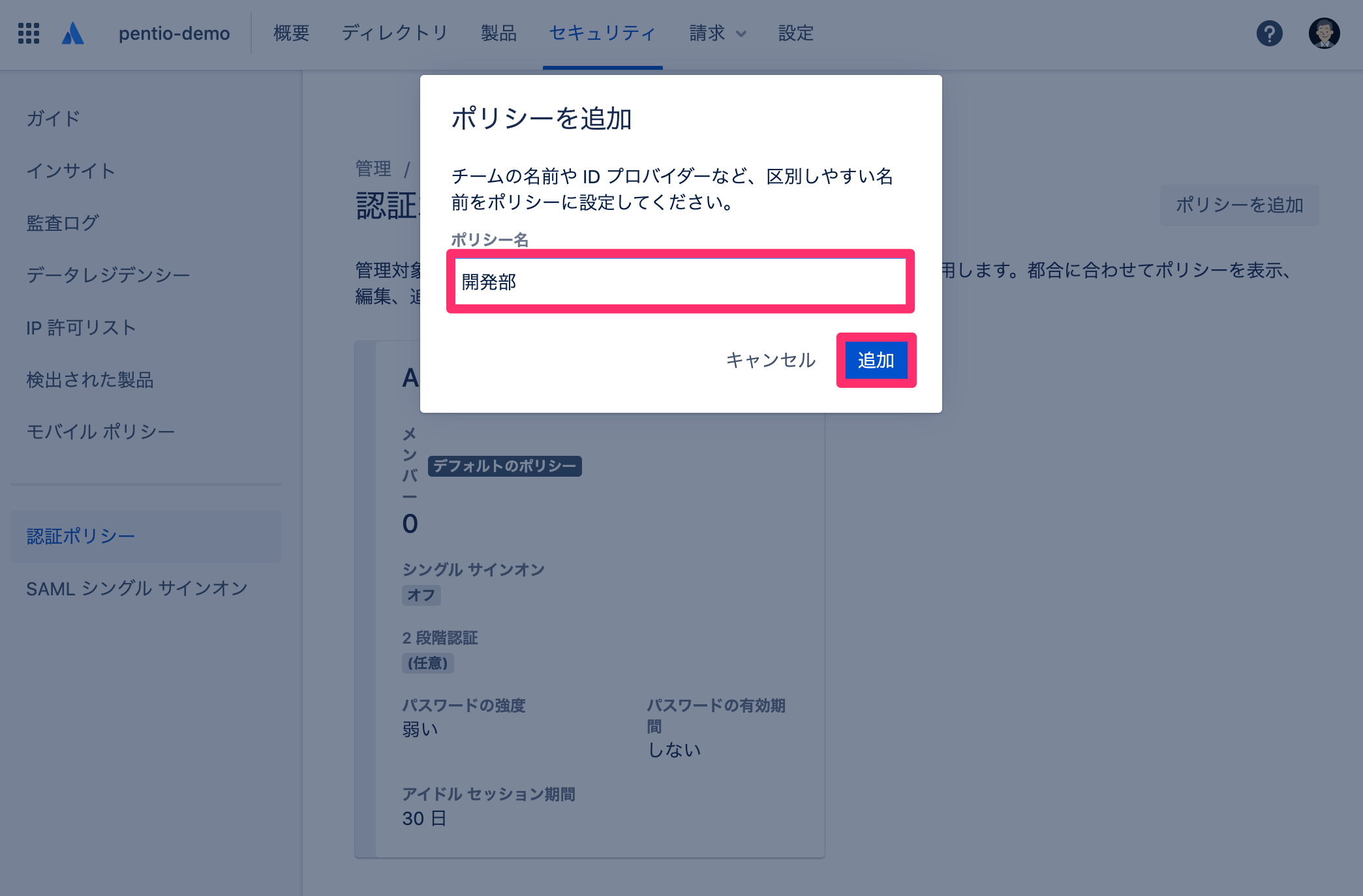The width and height of the screenshot is (1363, 896).
Task: Click the (任意) two-step verification label
Action: 428,663
